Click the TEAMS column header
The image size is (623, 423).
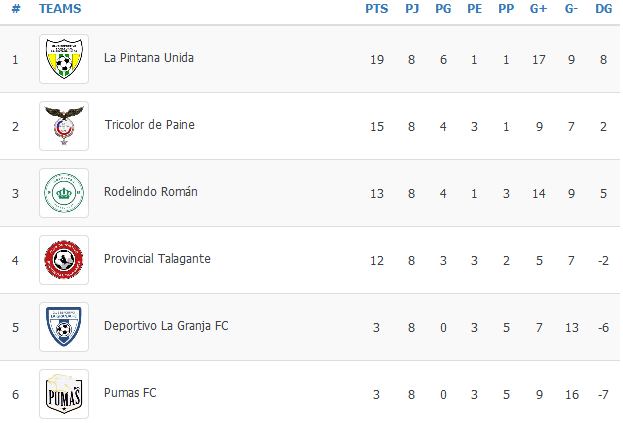pos(60,9)
